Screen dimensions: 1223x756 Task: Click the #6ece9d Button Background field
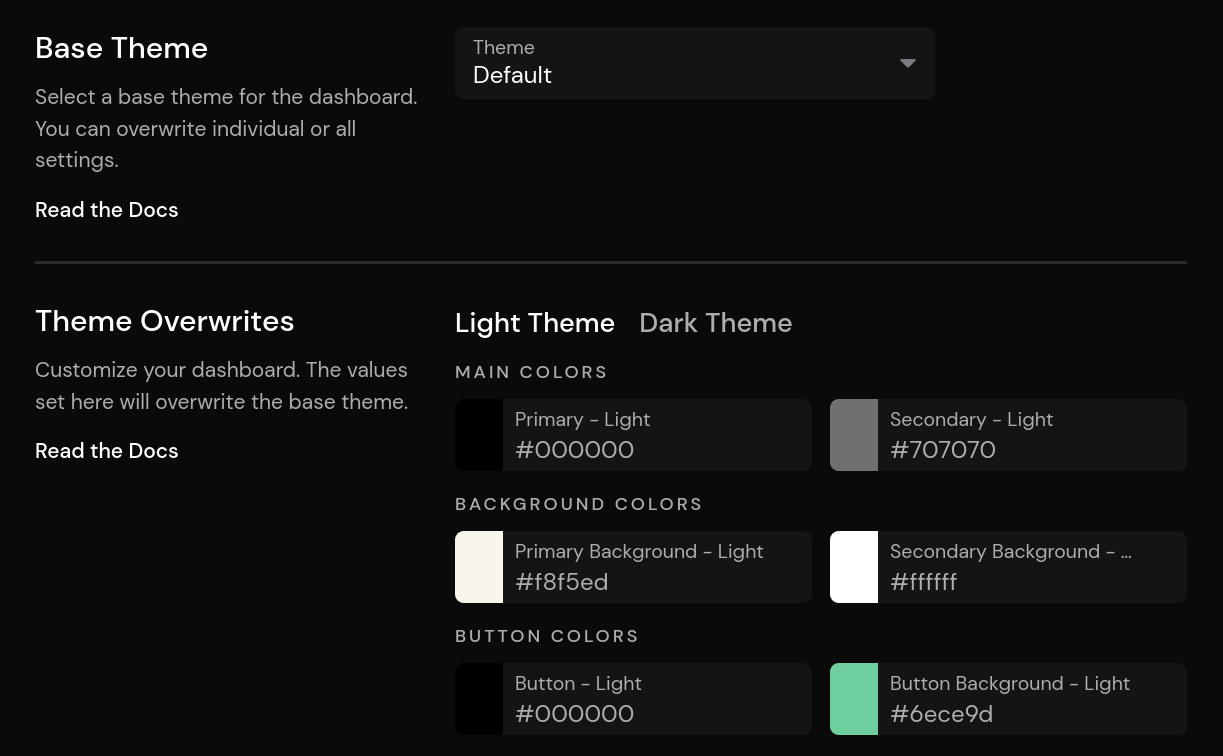click(x=941, y=714)
